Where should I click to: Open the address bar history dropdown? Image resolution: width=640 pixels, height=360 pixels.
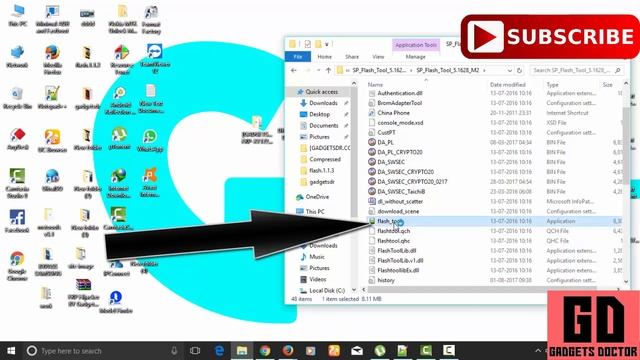509,70
